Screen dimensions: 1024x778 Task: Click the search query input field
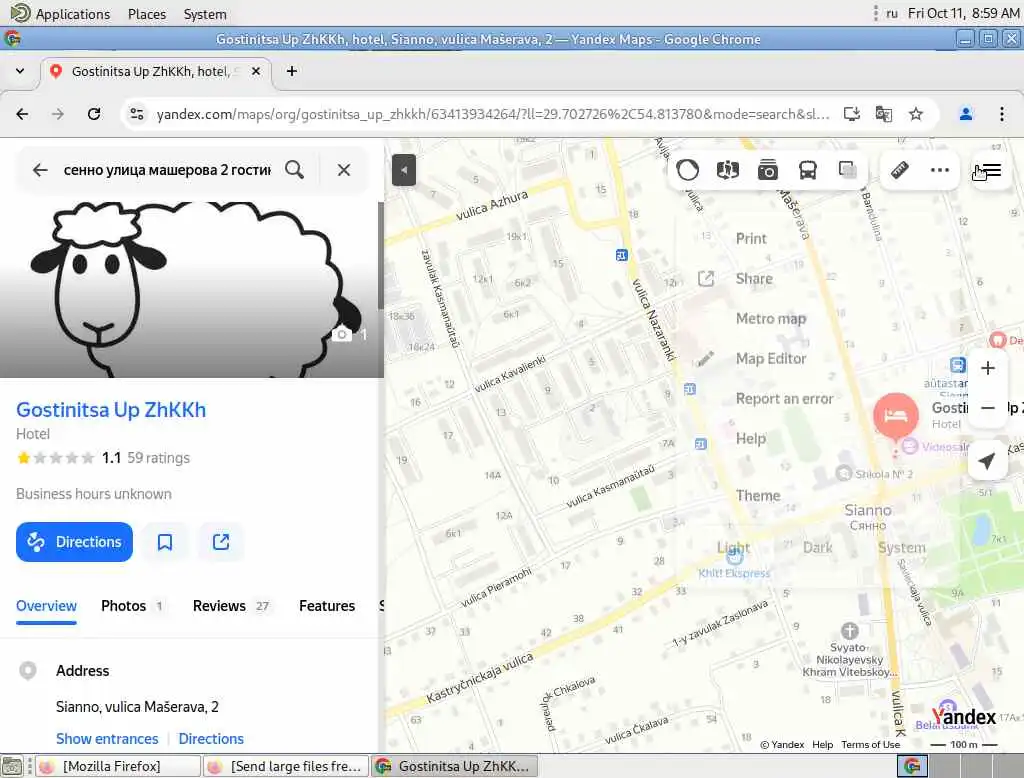167,170
